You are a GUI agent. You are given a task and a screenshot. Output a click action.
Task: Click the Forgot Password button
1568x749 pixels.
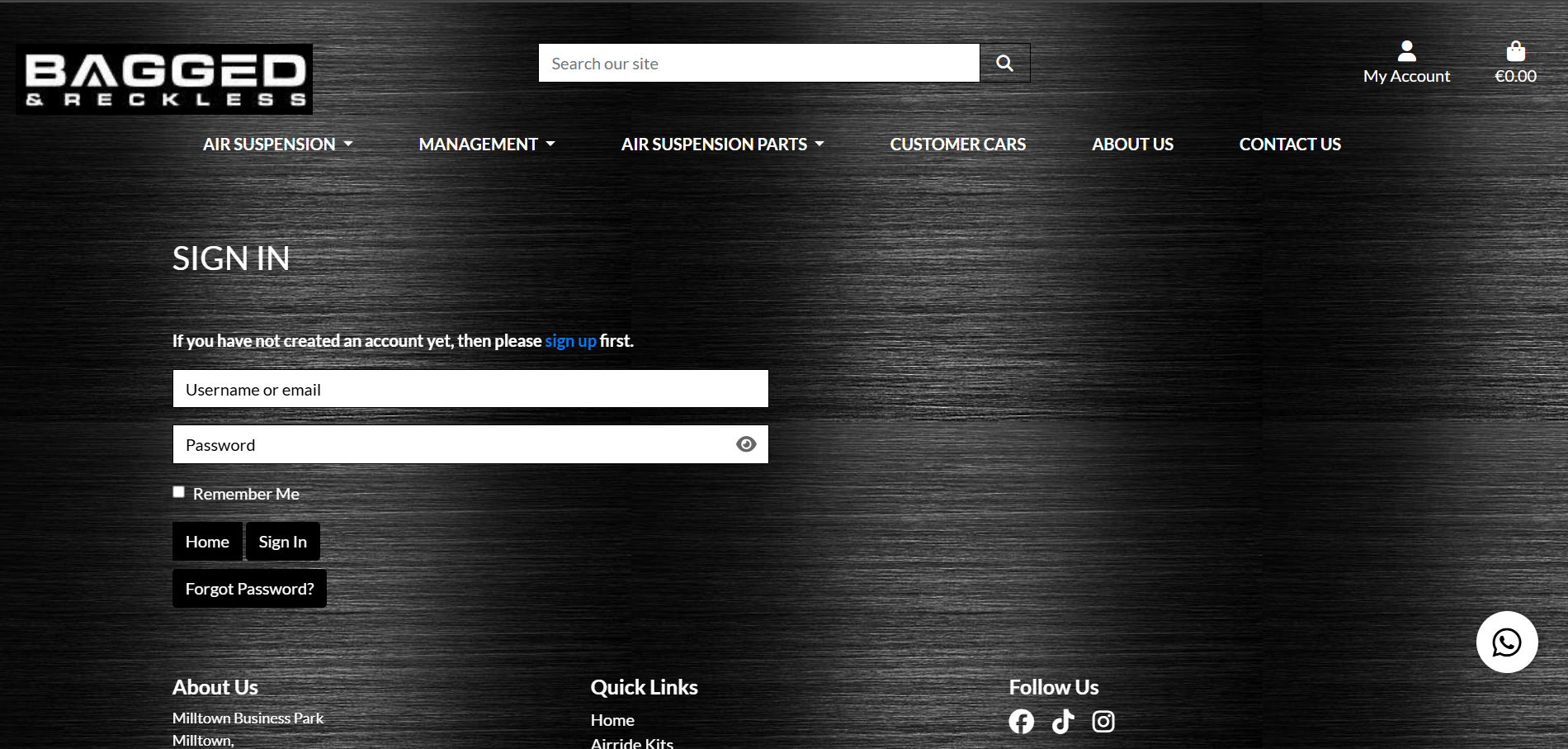pyautogui.click(x=248, y=588)
